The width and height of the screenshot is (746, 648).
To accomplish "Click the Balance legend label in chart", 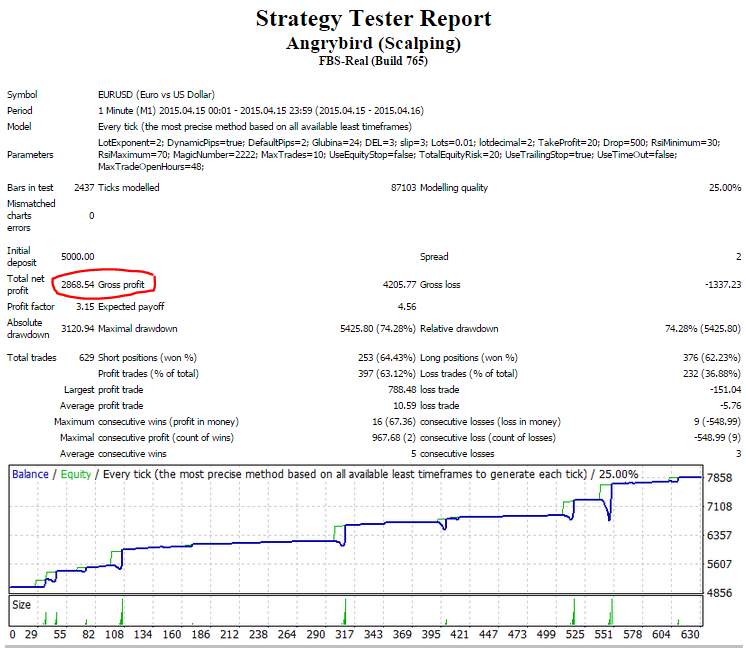I will click(x=30, y=474).
